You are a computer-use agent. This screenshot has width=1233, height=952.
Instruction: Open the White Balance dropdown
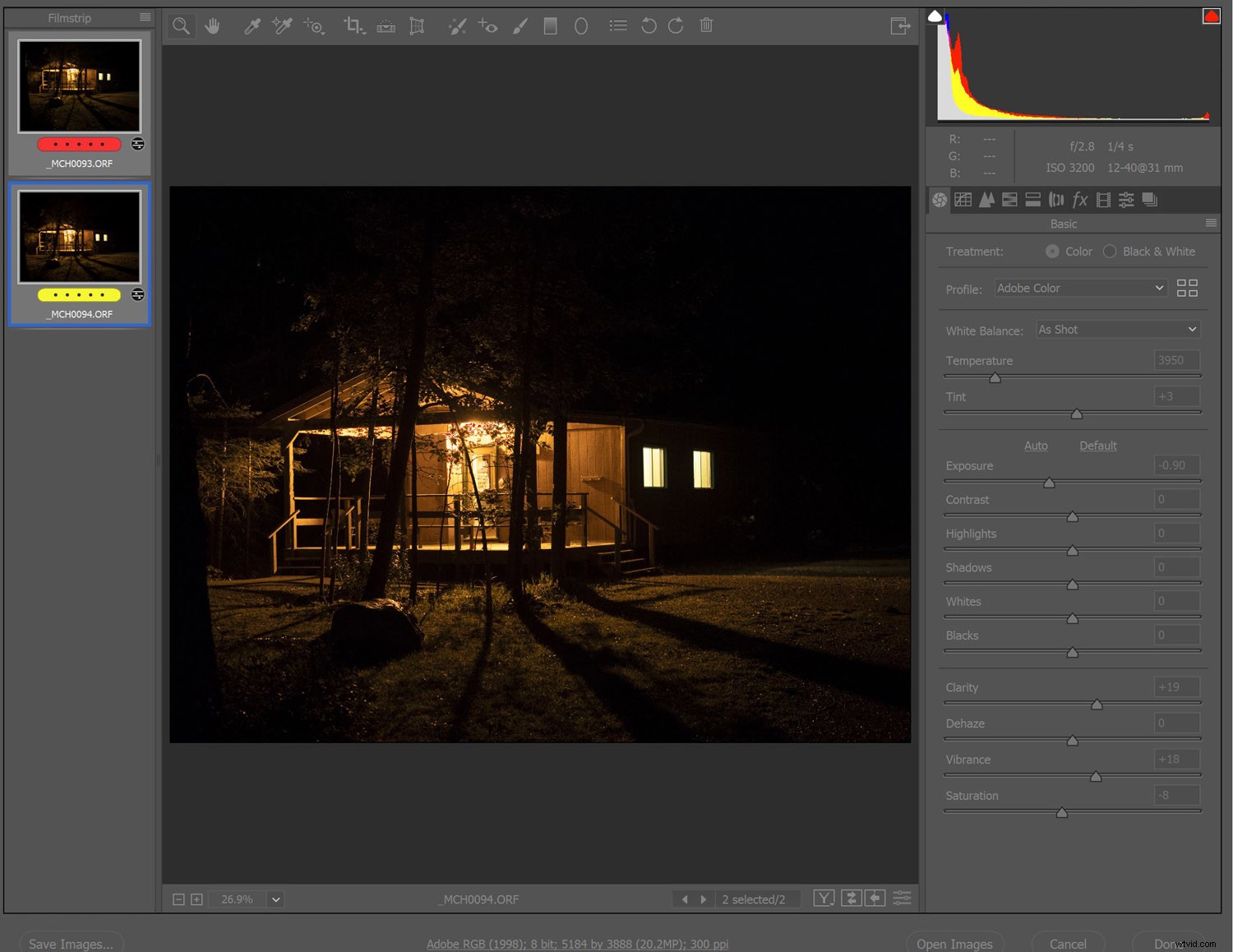[x=1117, y=329]
